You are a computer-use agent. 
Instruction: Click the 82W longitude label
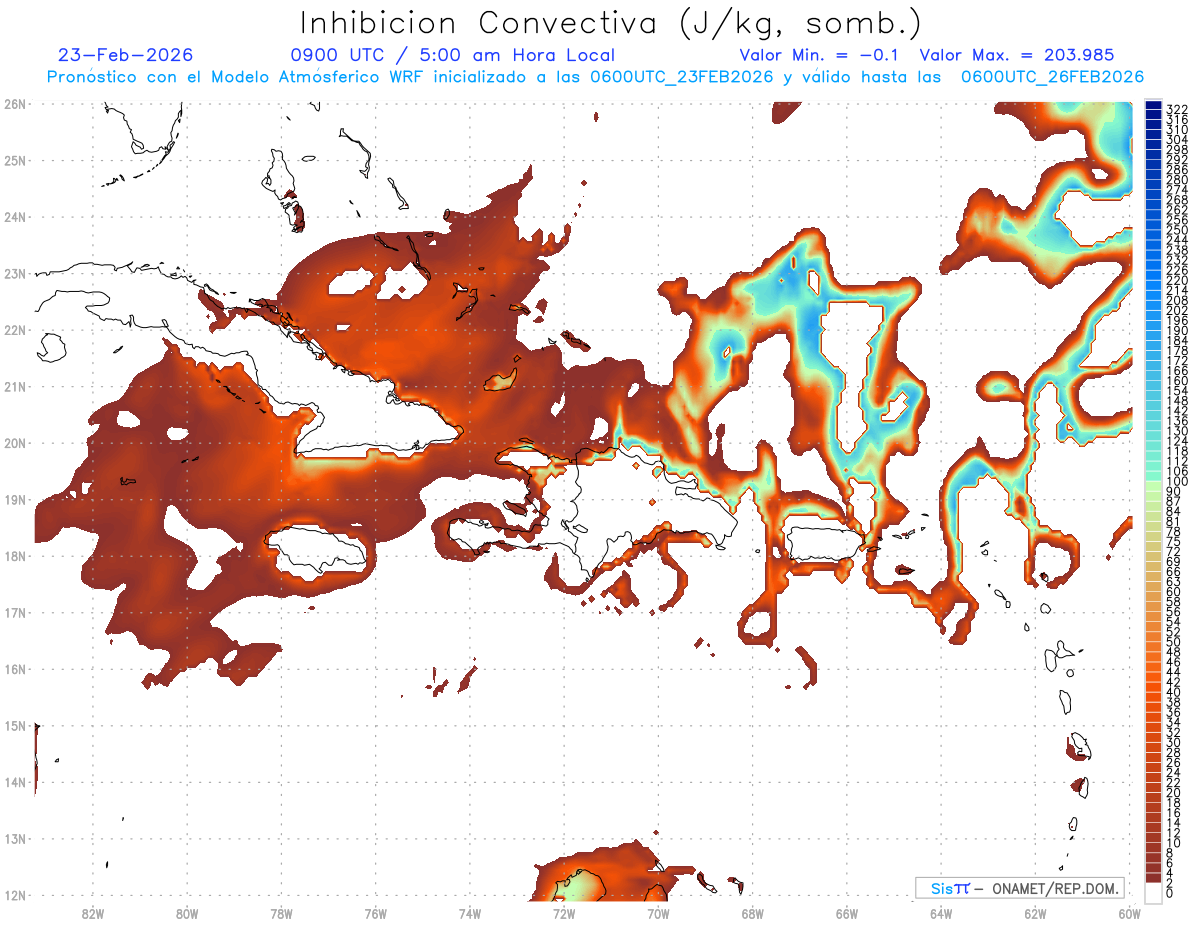[93, 913]
